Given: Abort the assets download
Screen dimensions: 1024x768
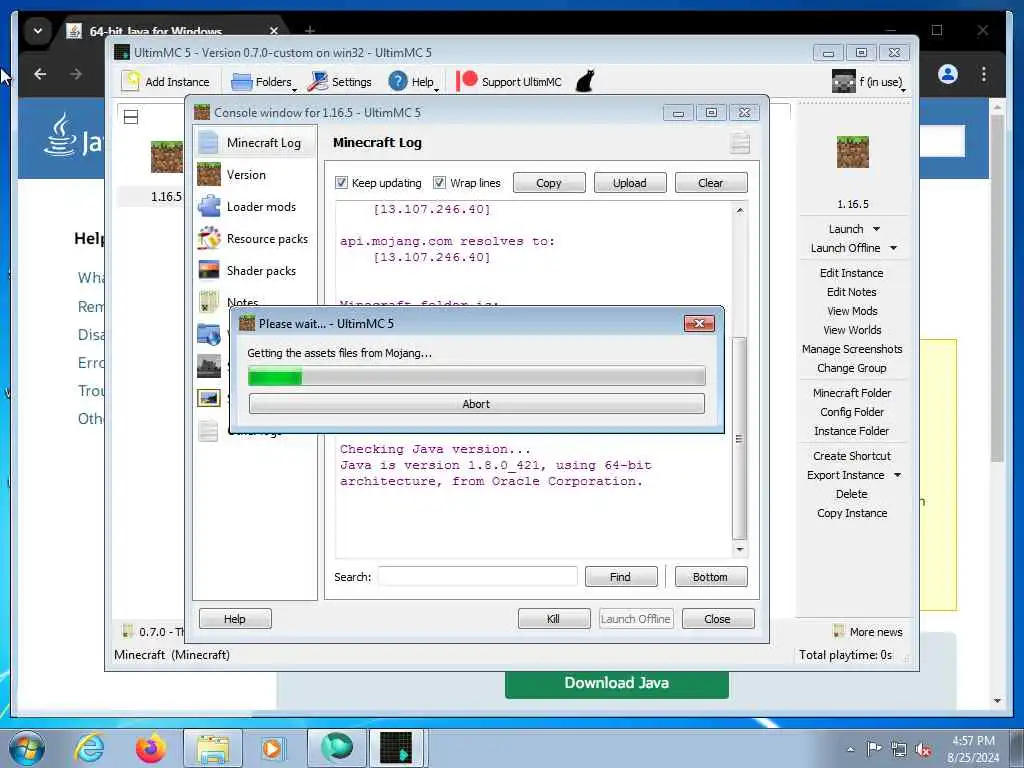Looking at the screenshot, I should coord(476,404).
